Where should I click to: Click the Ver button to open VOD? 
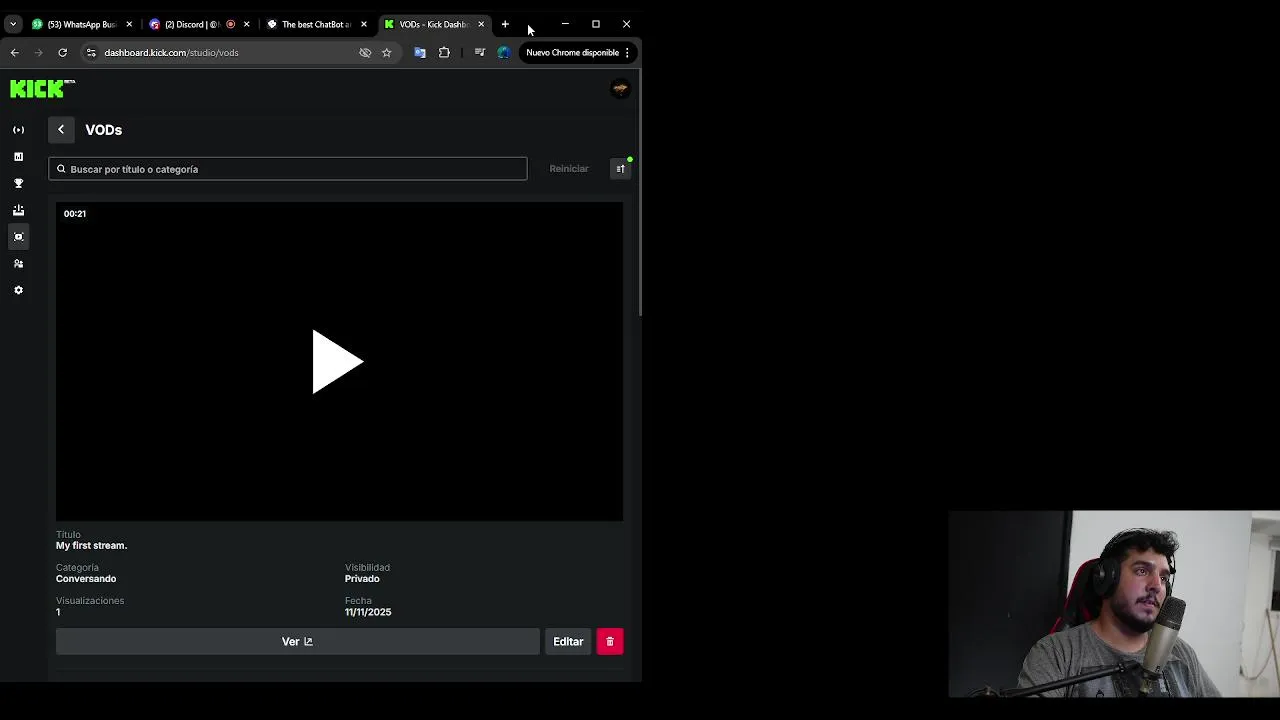tap(298, 642)
